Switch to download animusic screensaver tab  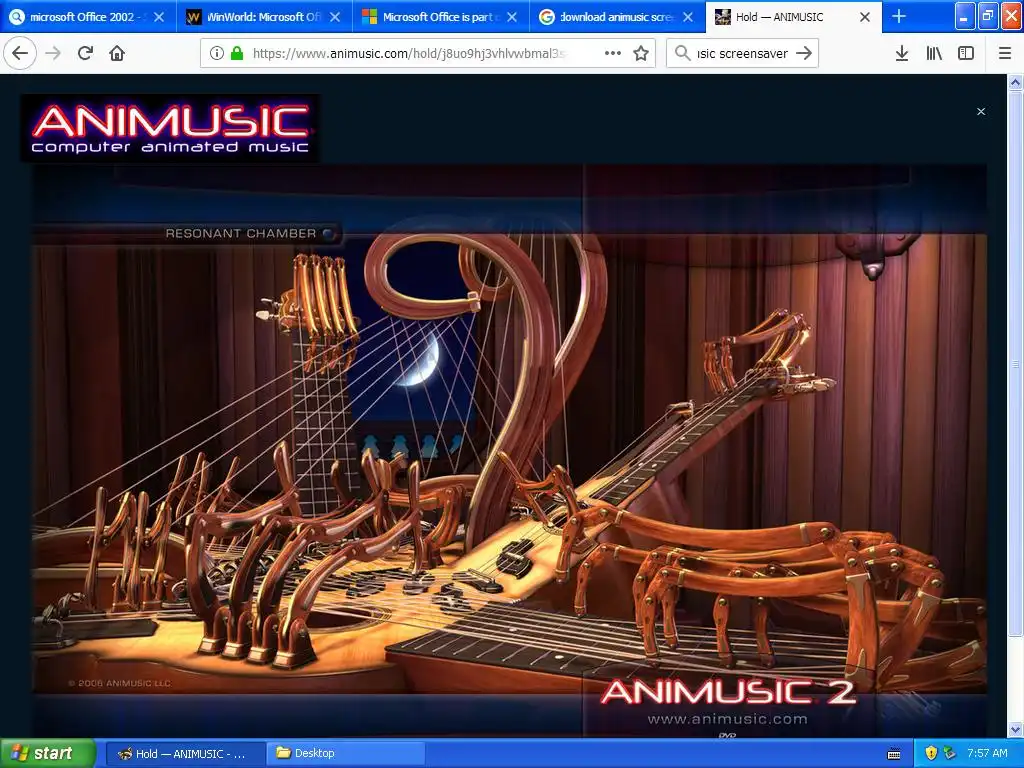[617, 17]
